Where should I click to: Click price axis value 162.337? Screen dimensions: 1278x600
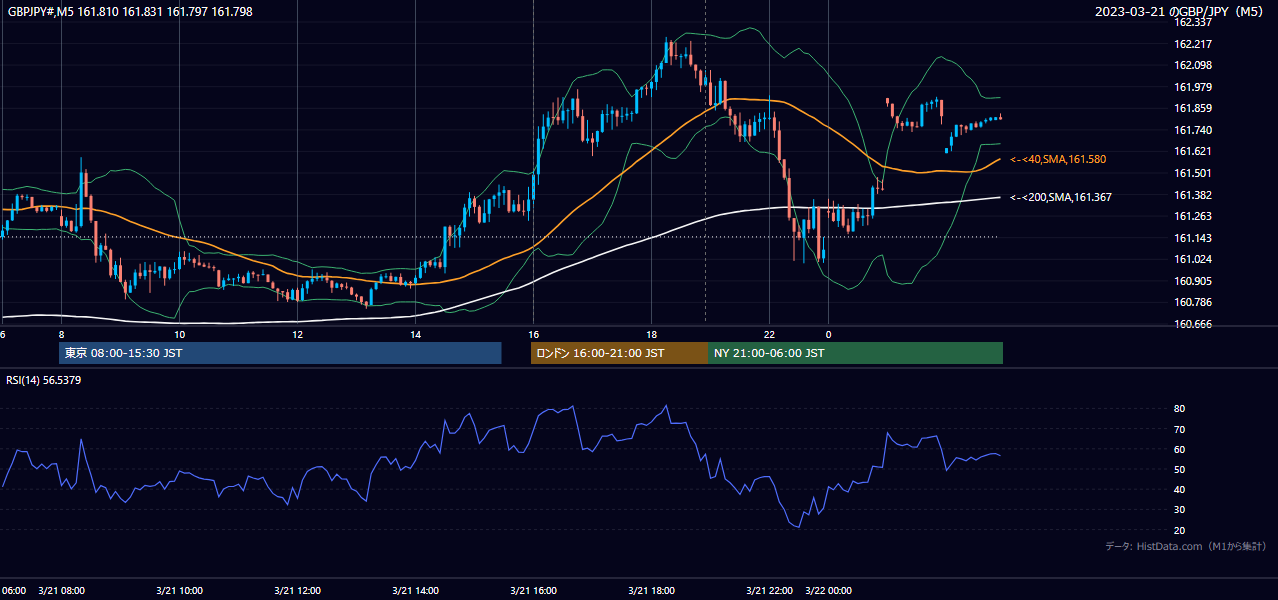1193,22
